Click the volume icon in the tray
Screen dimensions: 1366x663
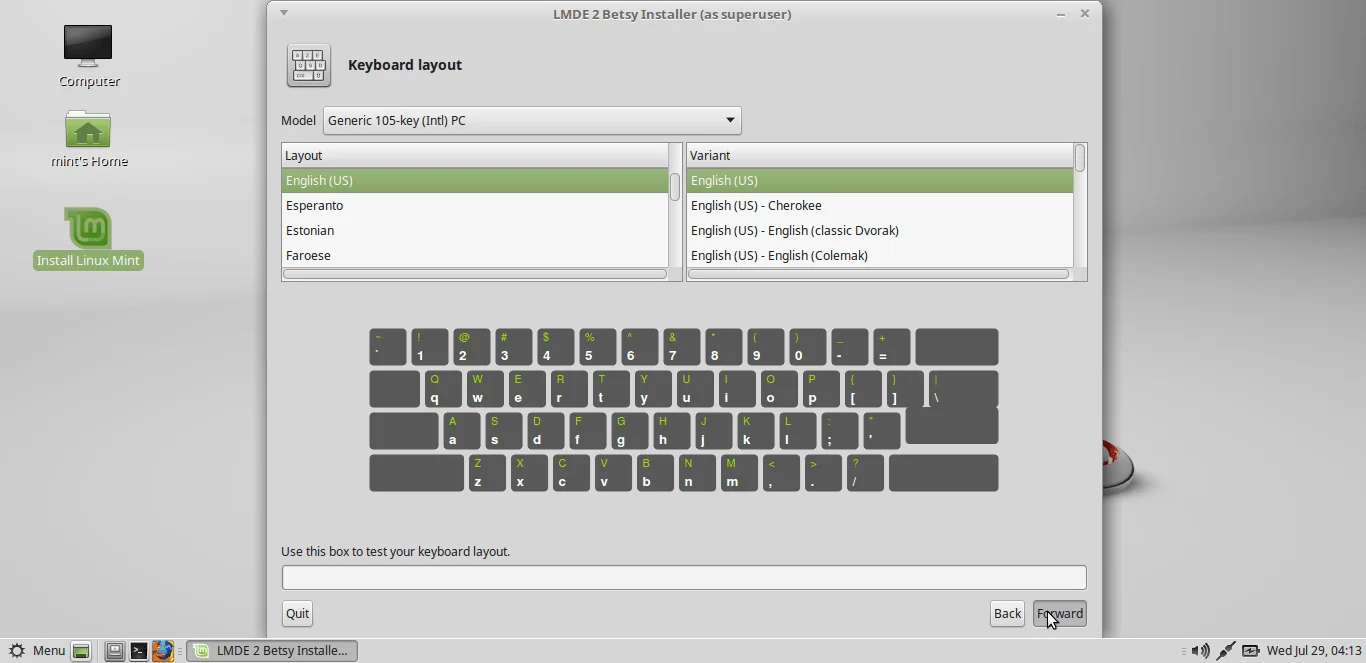[x=1199, y=650]
